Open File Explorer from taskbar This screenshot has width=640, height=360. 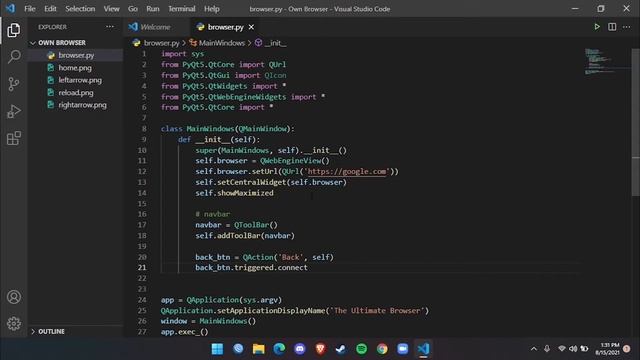click(x=258, y=349)
